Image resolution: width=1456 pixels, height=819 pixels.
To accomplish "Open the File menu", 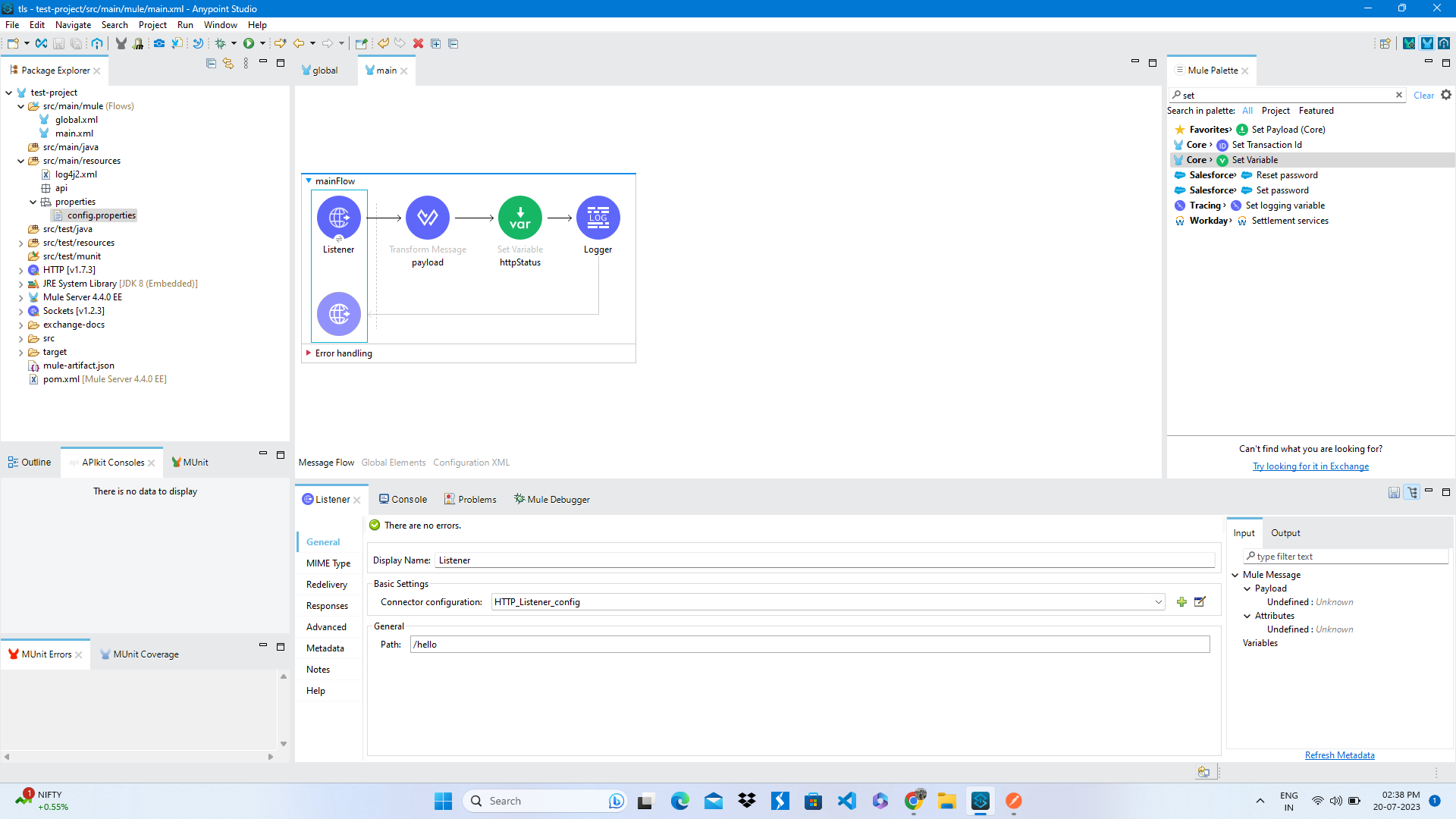I will 12,24.
